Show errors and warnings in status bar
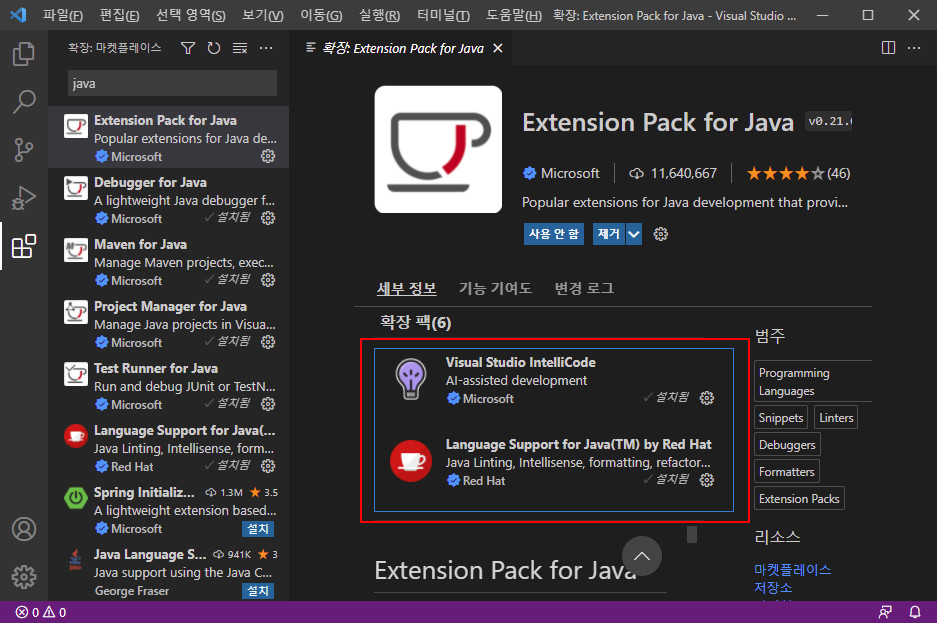 point(41,612)
